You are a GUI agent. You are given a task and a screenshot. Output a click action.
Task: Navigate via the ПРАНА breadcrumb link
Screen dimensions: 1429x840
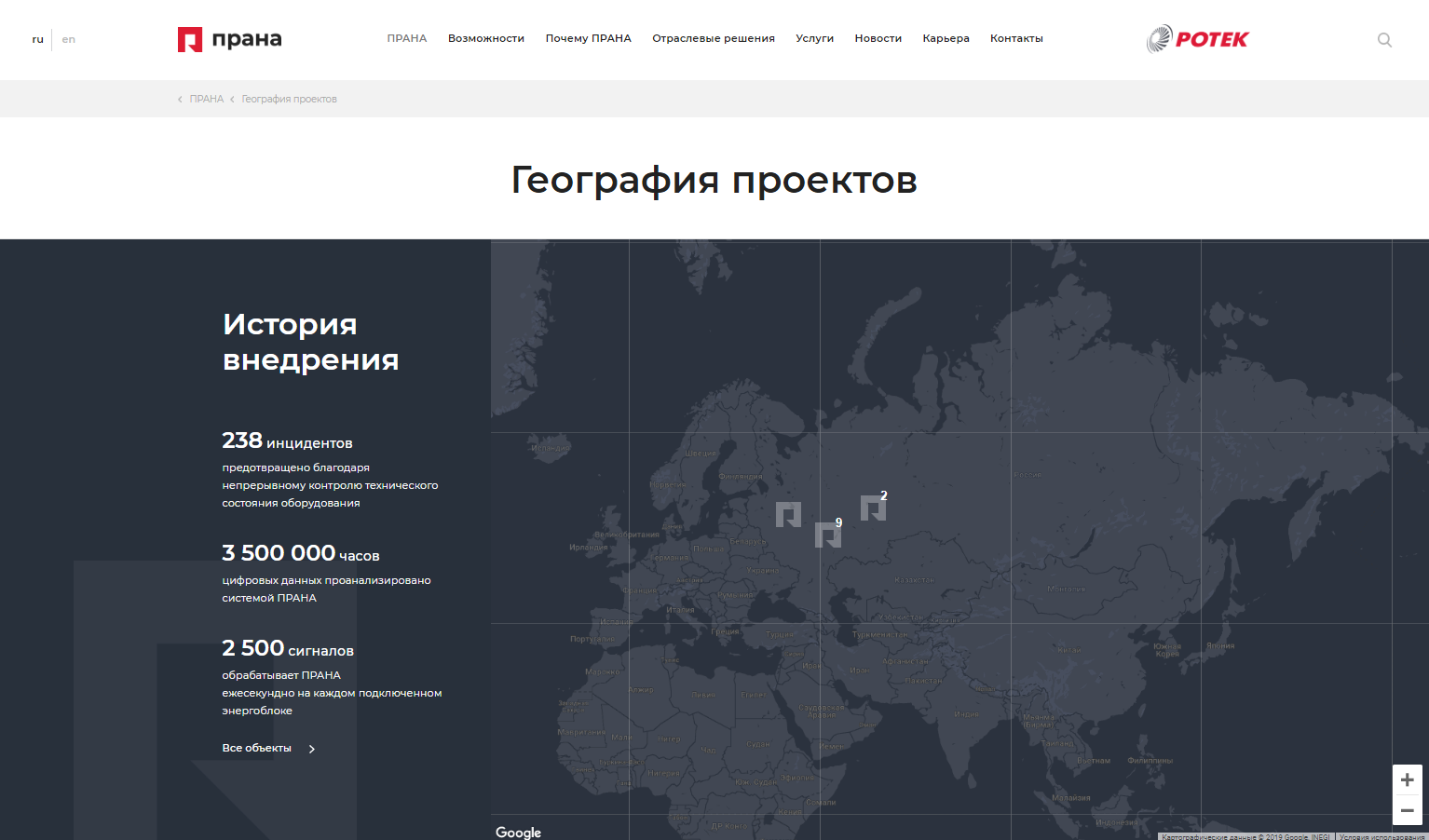pyautogui.click(x=206, y=98)
